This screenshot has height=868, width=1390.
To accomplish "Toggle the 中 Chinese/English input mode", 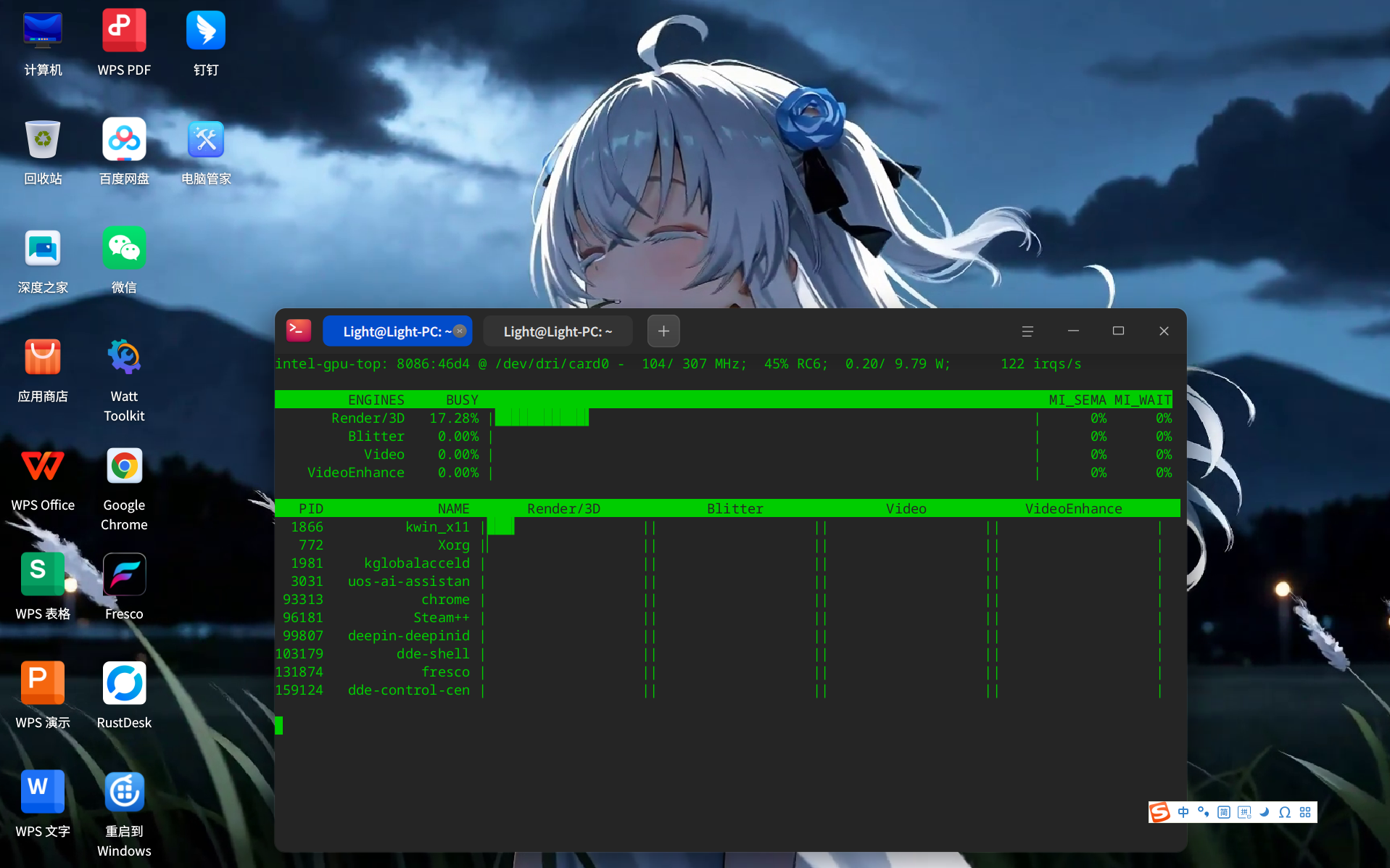I will (1183, 812).
